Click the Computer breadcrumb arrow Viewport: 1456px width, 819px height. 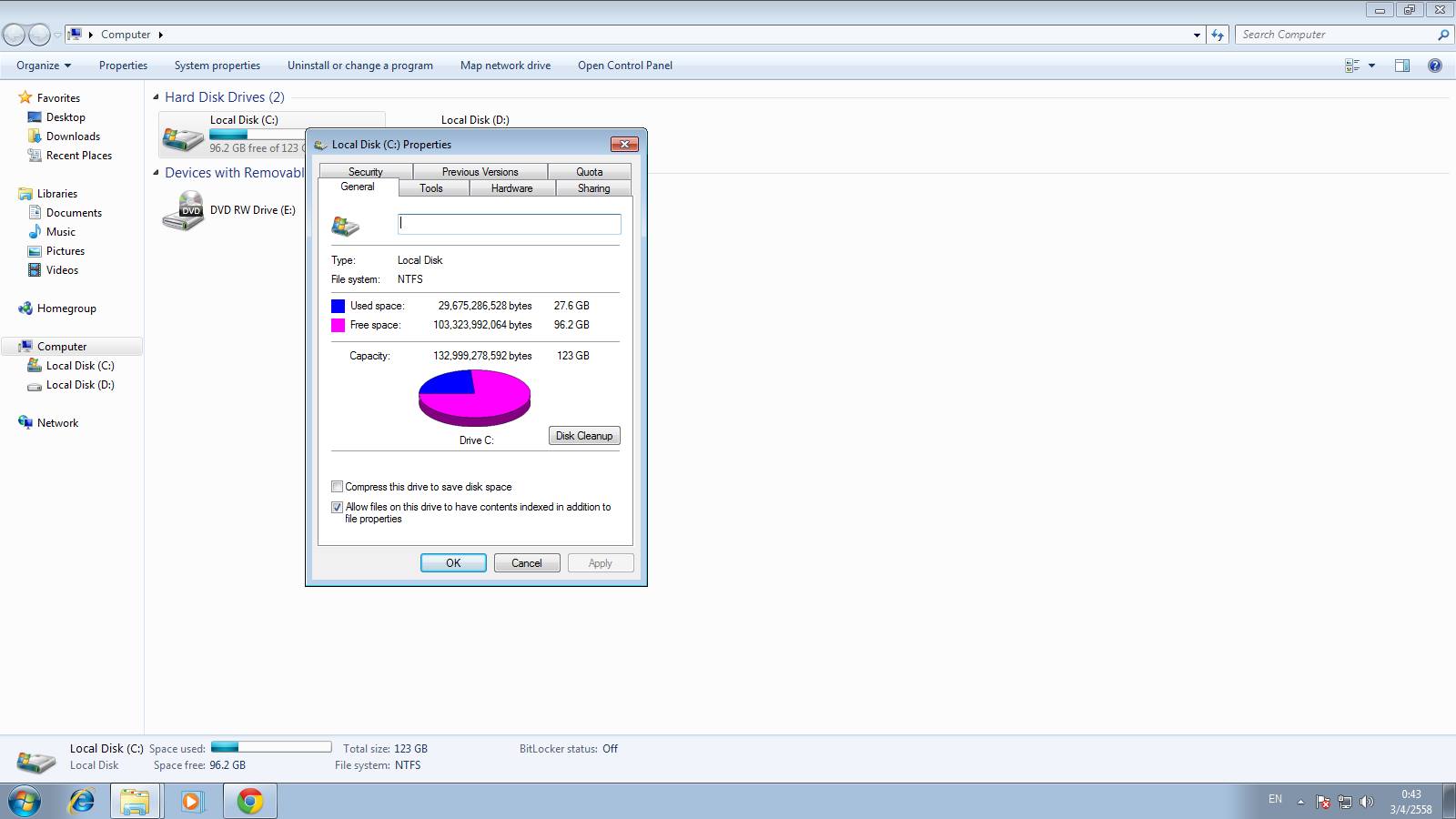pyautogui.click(x=161, y=35)
